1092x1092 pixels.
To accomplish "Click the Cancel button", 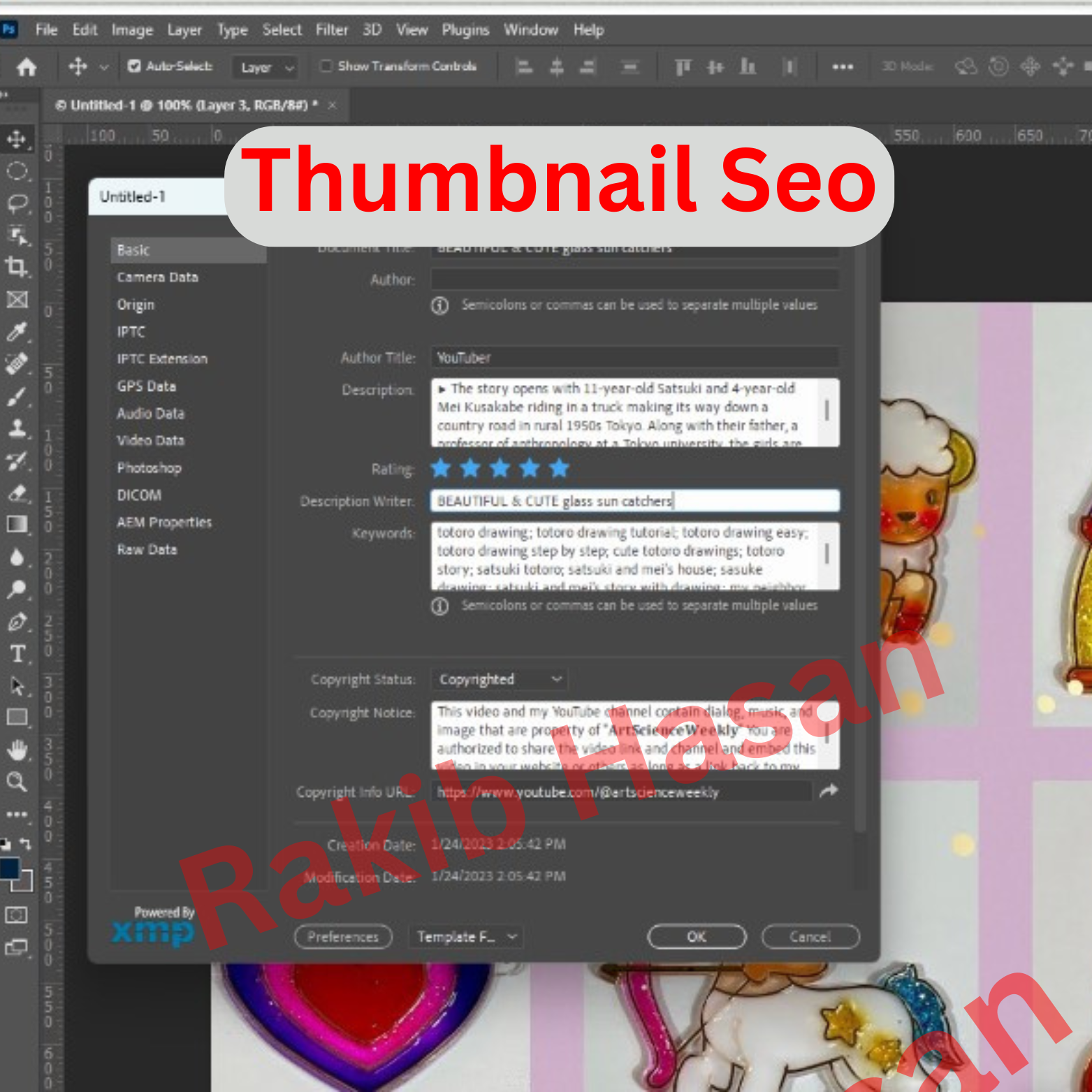I will (x=810, y=937).
